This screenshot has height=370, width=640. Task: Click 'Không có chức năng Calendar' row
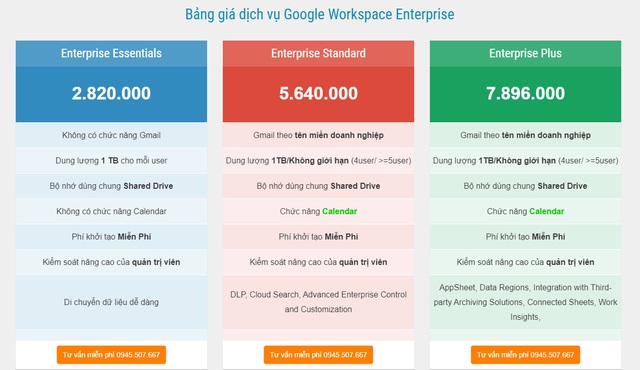click(111, 211)
